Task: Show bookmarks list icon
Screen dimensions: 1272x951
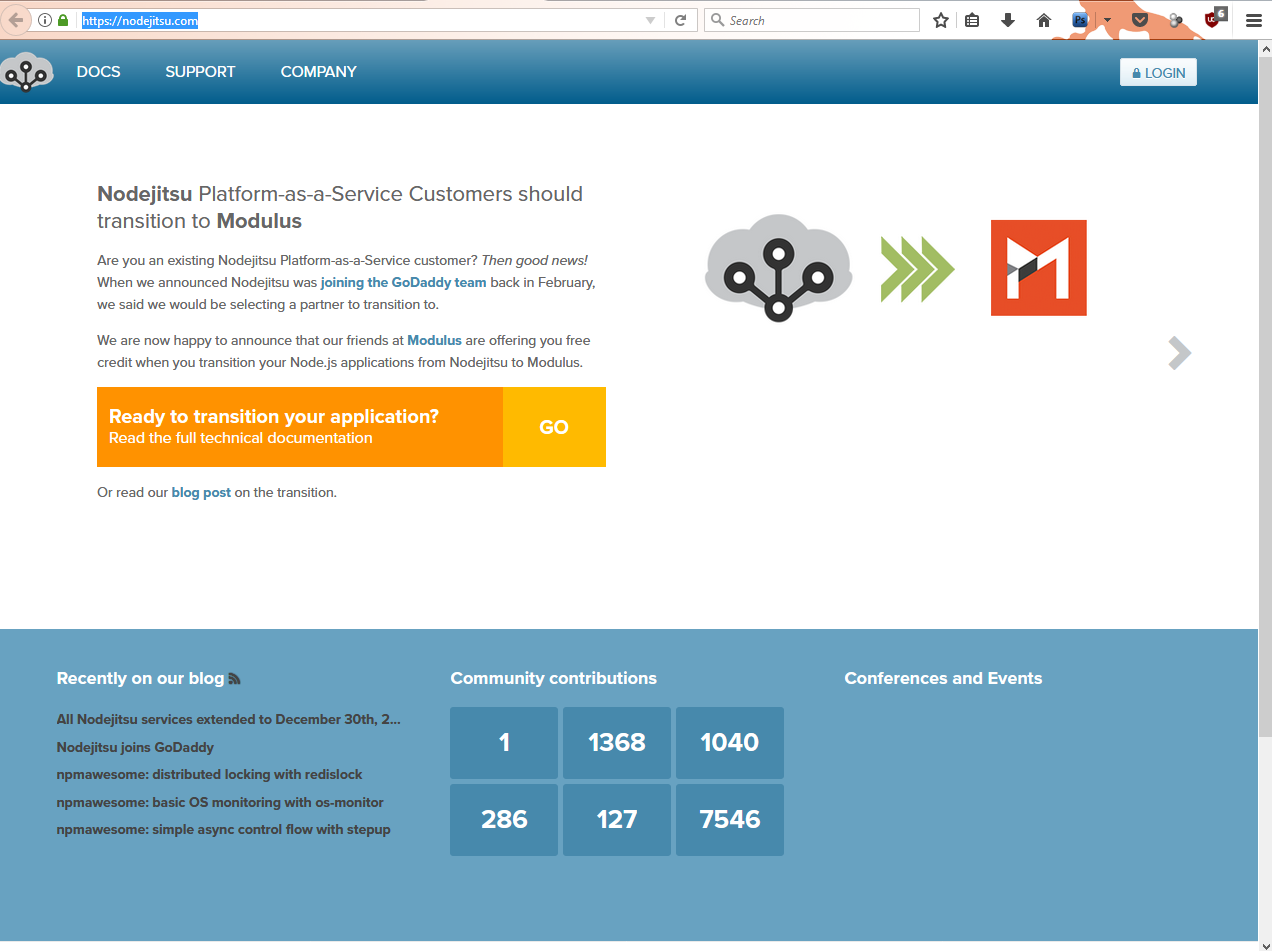Action: [972, 20]
